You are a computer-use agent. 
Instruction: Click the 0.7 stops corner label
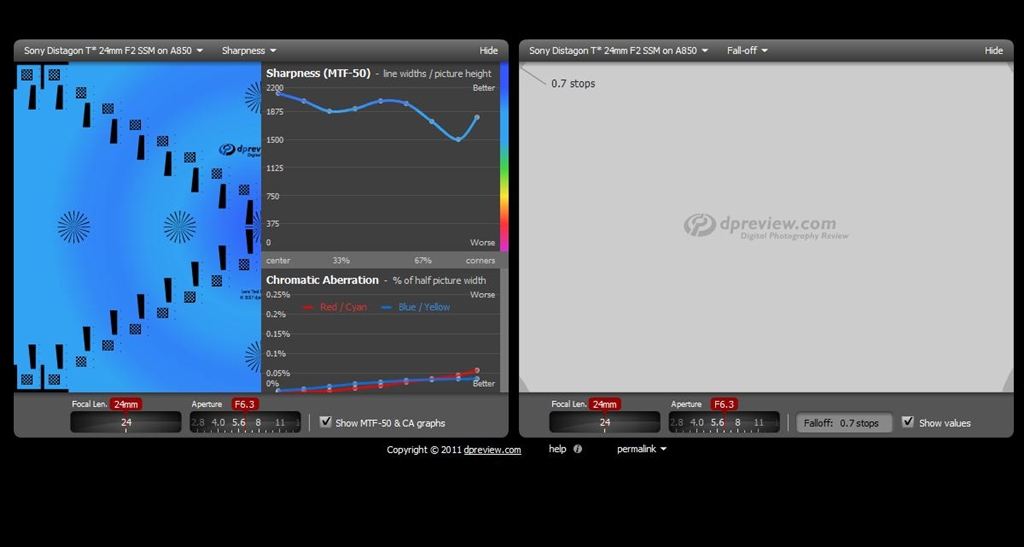point(573,84)
